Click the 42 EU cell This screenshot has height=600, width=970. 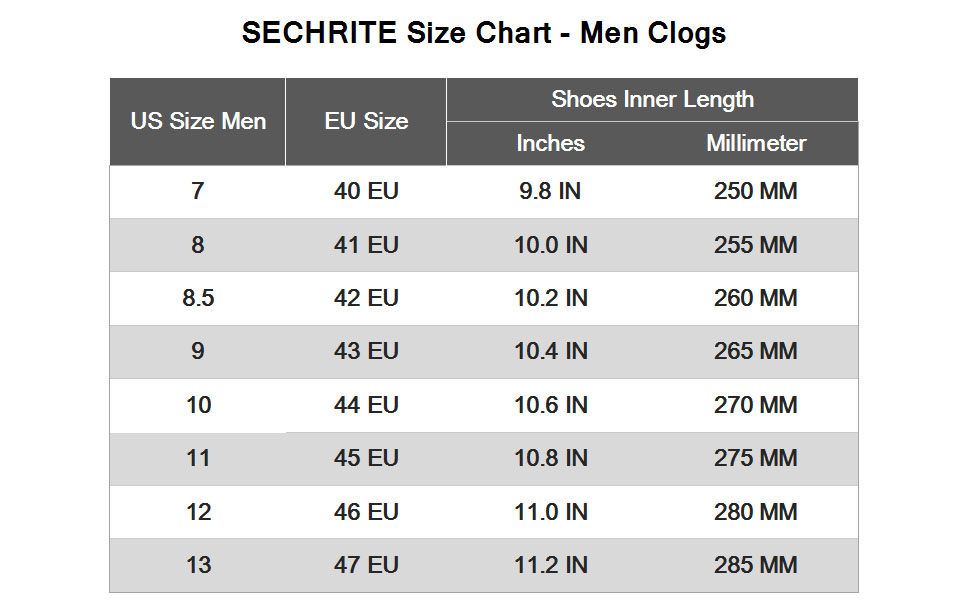[x=366, y=298]
